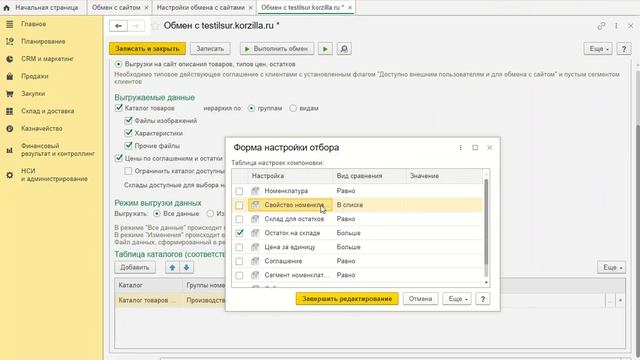Get link using the chain icon
The width and height of the screenshot is (640, 360).
pyautogui.click(x=601, y=26)
